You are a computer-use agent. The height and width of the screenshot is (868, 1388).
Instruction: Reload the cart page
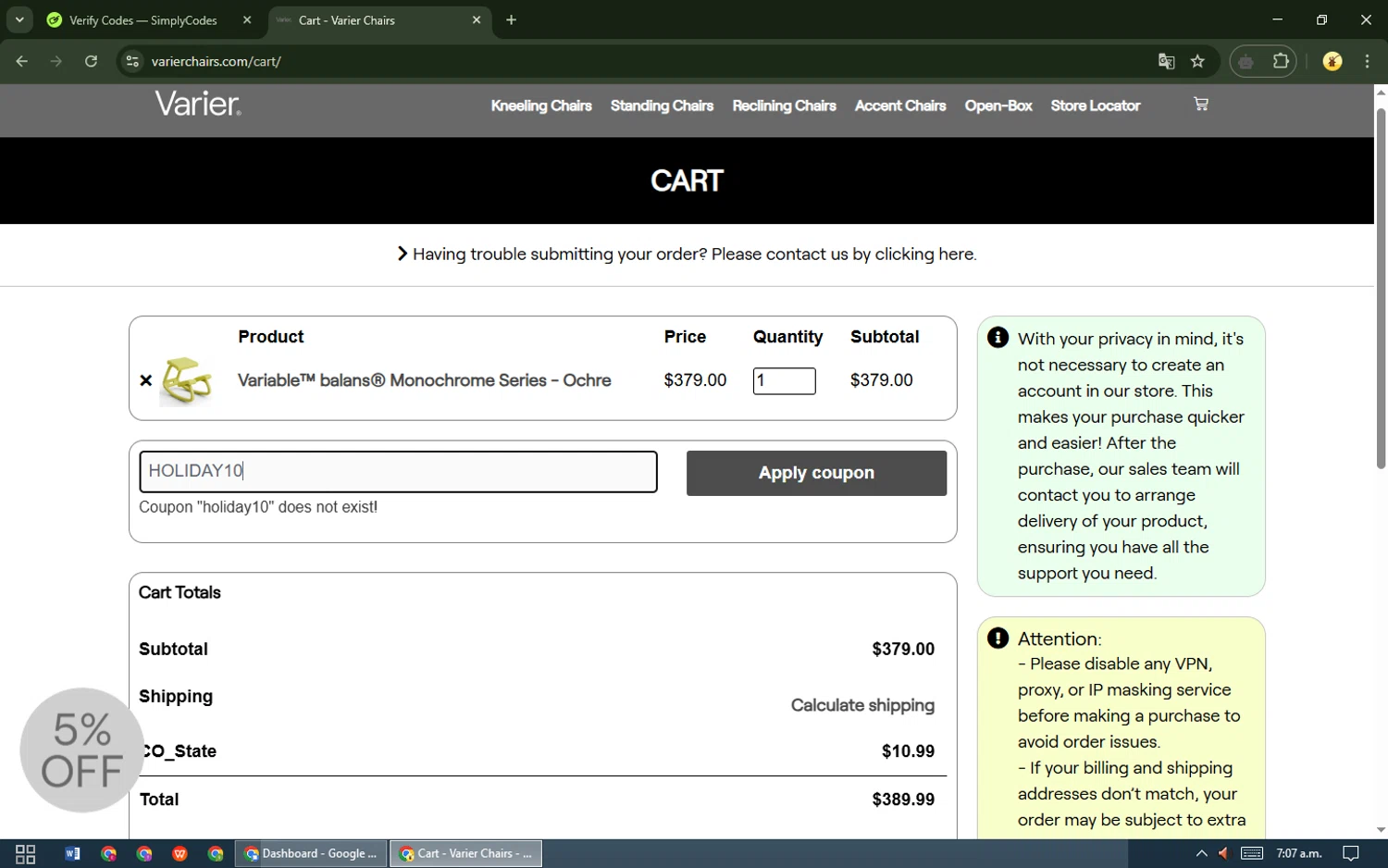(x=91, y=61)
